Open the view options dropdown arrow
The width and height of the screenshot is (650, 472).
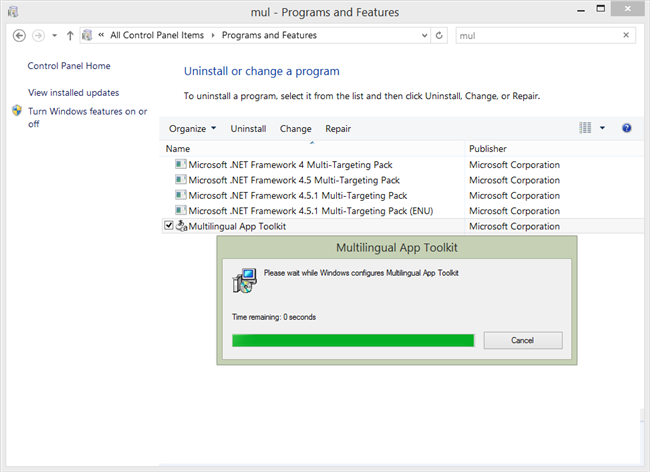602,128
